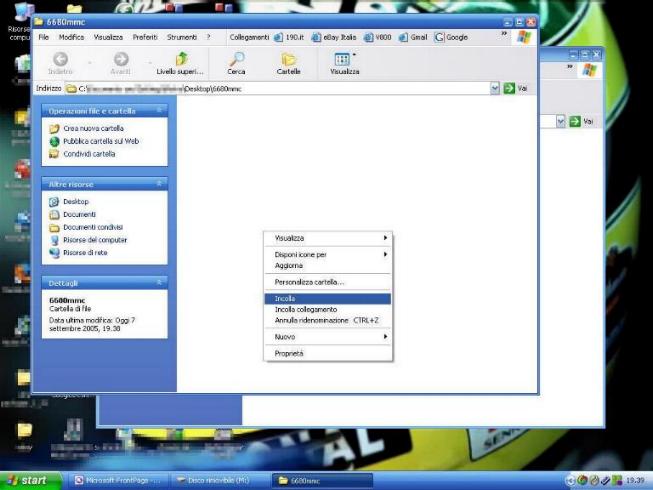Click the address bar path field
Image resolution: width=653 pixels, height=490 pixels.
tap(283, 88)
